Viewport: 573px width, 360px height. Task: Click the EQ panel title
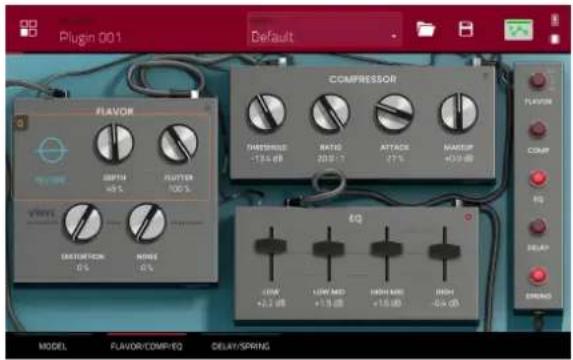pos(356,219)
